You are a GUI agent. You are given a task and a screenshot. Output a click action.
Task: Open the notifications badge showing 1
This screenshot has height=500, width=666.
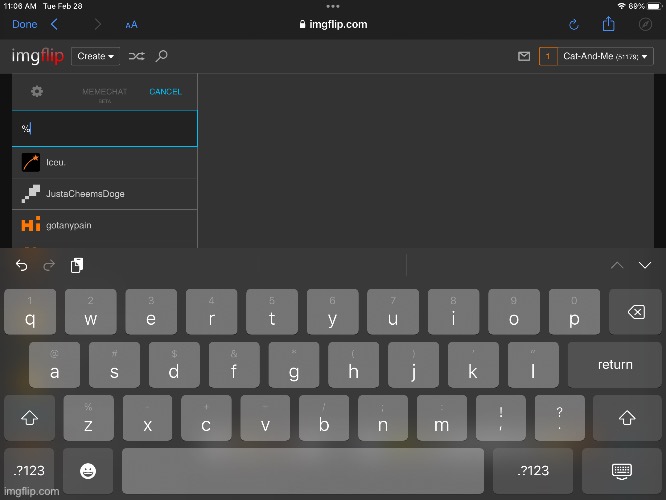[548, 56]
